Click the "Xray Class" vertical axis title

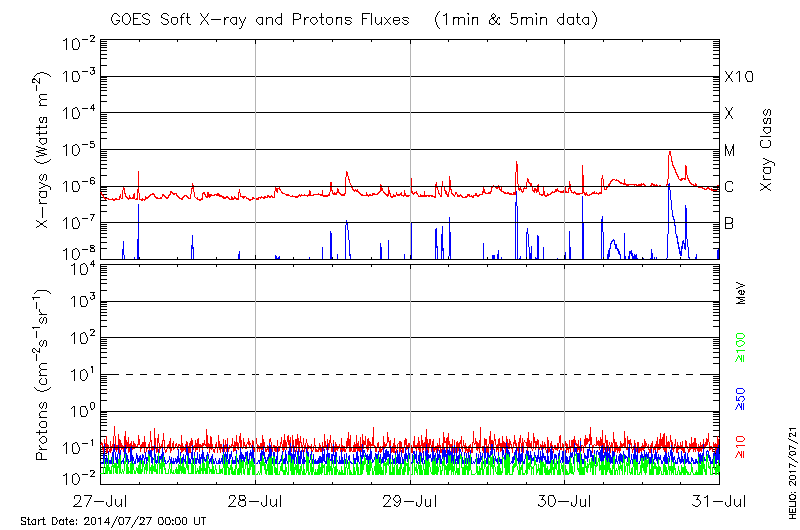tap(767, 143)
